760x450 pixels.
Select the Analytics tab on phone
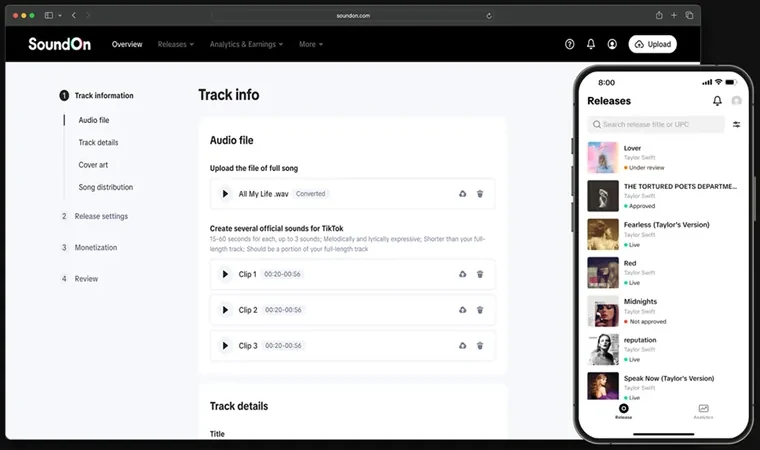(703, 411)
